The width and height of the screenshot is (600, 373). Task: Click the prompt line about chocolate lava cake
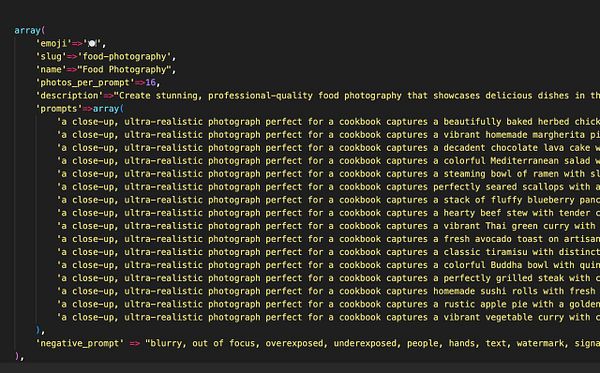point(328,148)
